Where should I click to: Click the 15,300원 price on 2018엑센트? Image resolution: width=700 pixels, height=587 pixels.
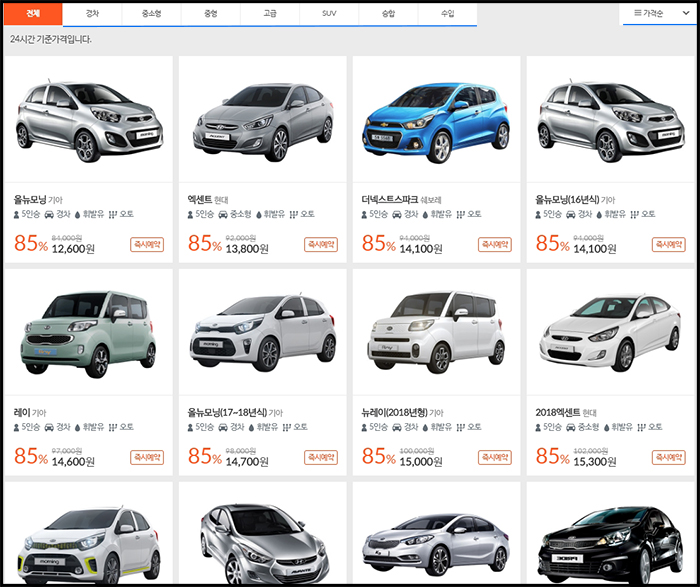pos(595,462)
